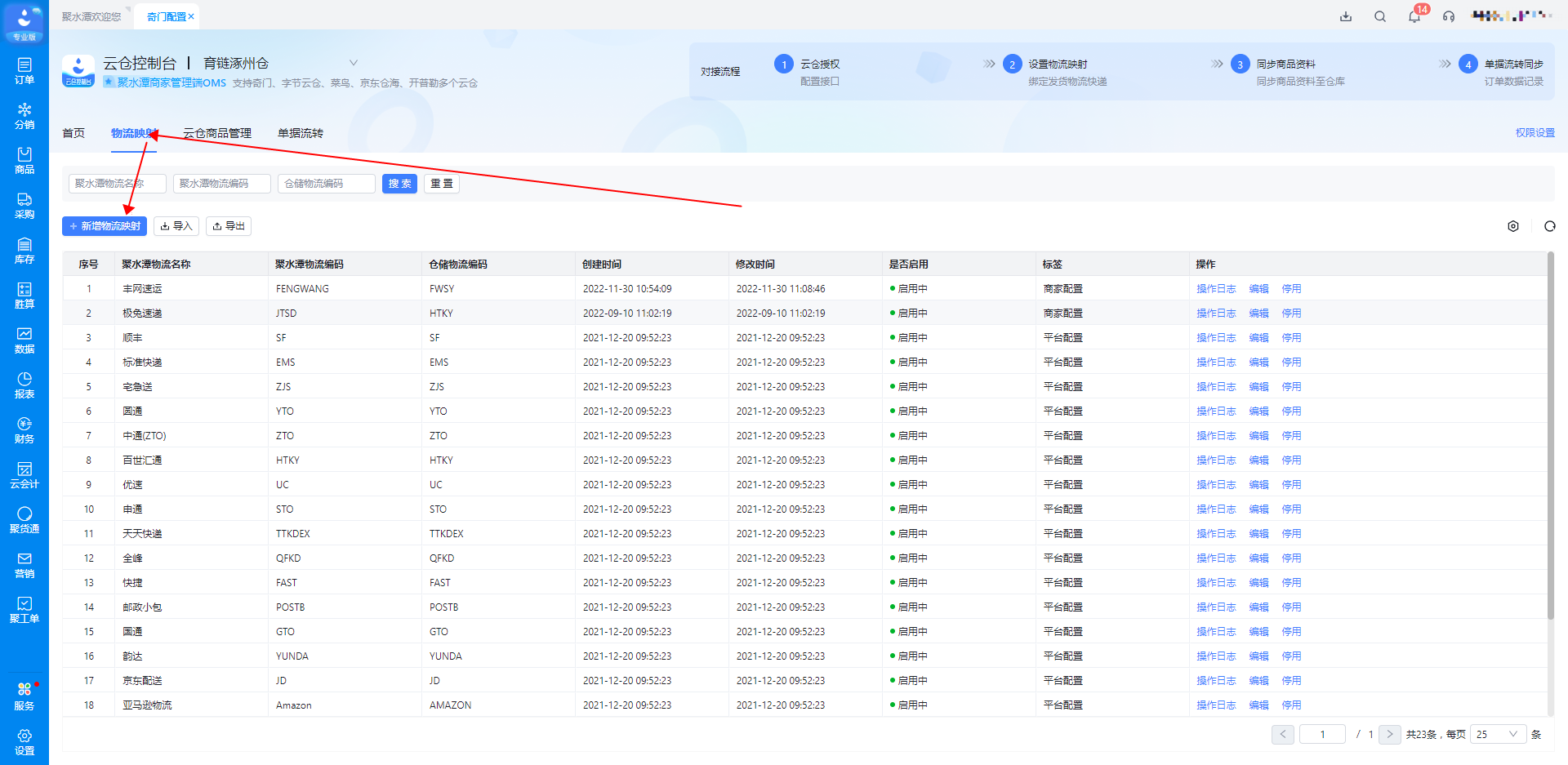Go to the previous page arrow
1568x765 pixels.
coord(1283,734)
